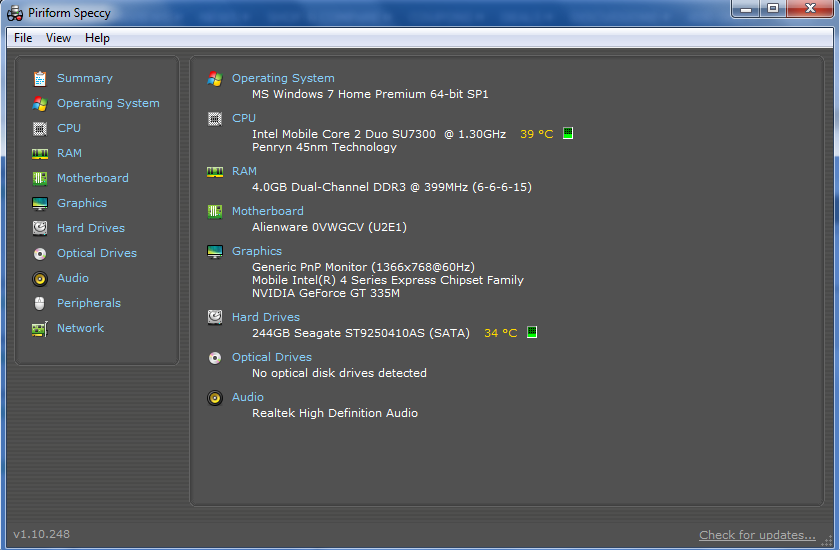Open Operating System section in sidebar
The width and height of the screenshot is (840, 550).
[108, 103]
